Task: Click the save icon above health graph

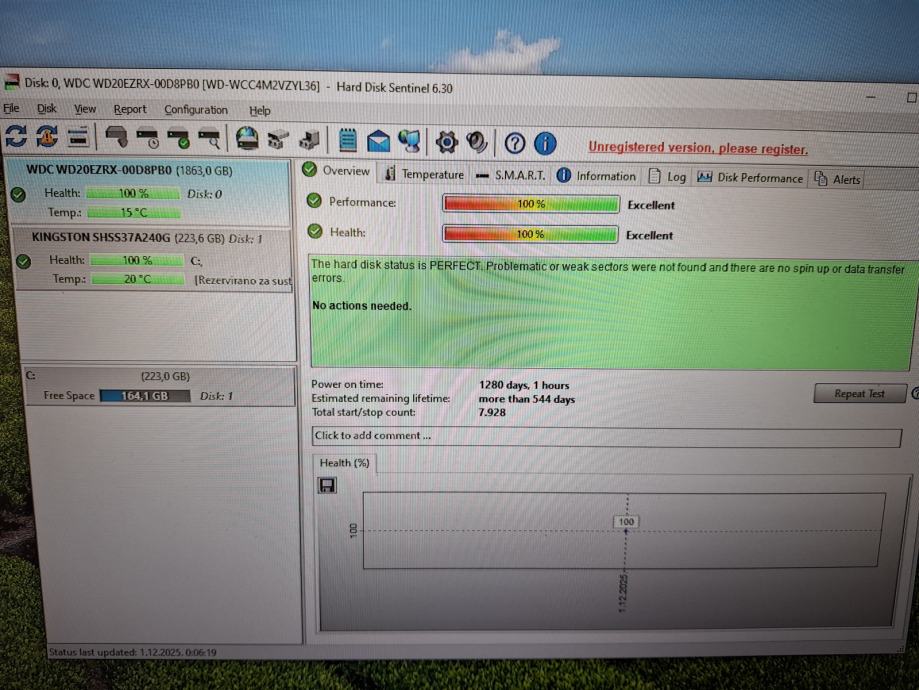Action: [x=327, y=485]
